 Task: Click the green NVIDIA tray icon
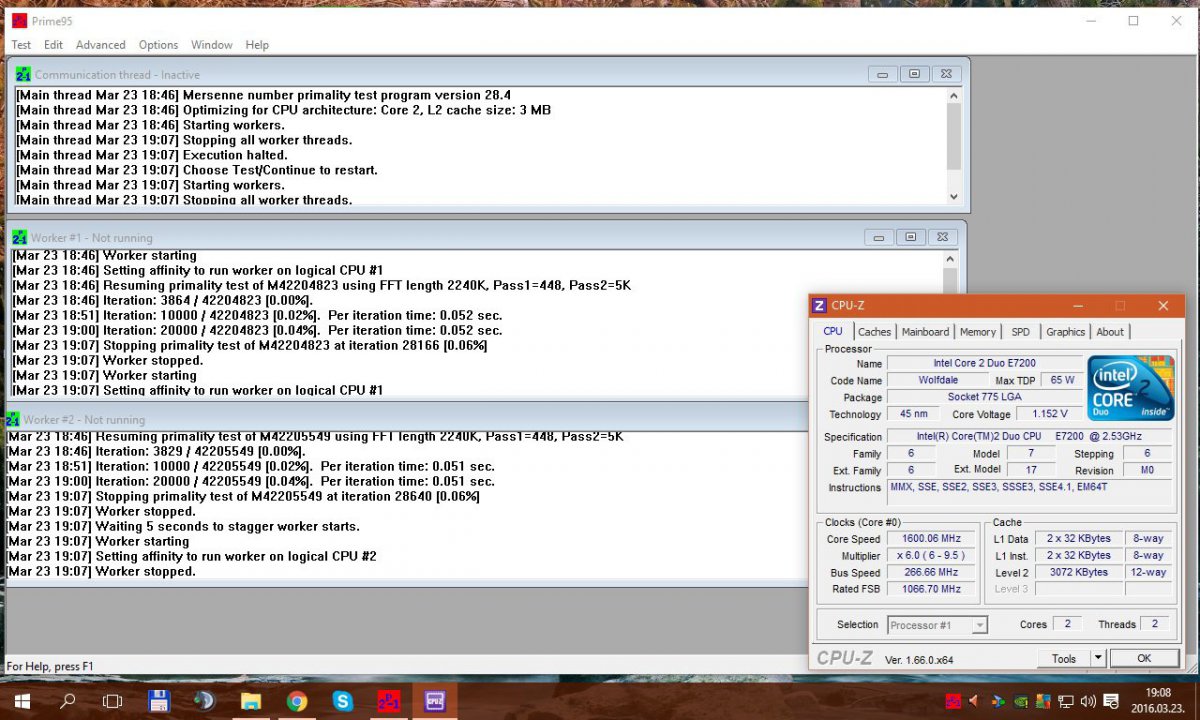click(x=1020, y=701)
